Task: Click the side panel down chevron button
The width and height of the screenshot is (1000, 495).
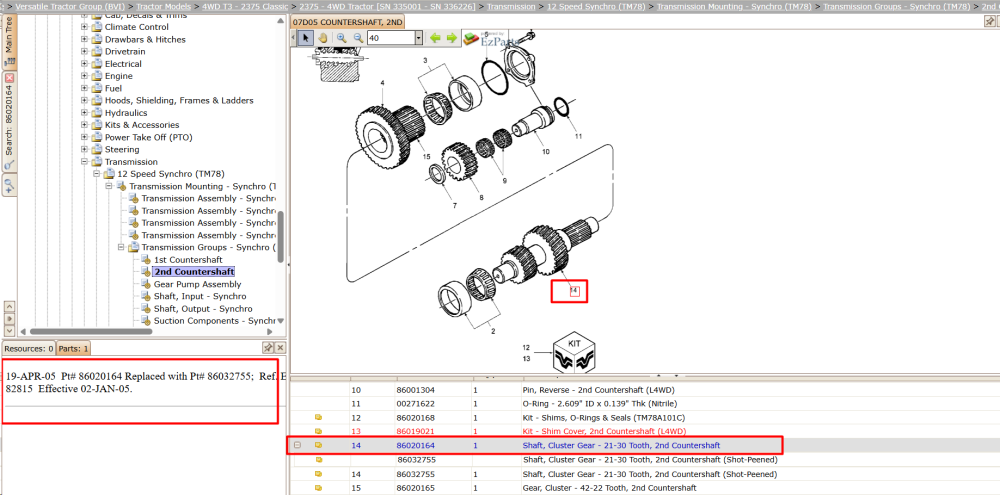Action: coord(9,330)
